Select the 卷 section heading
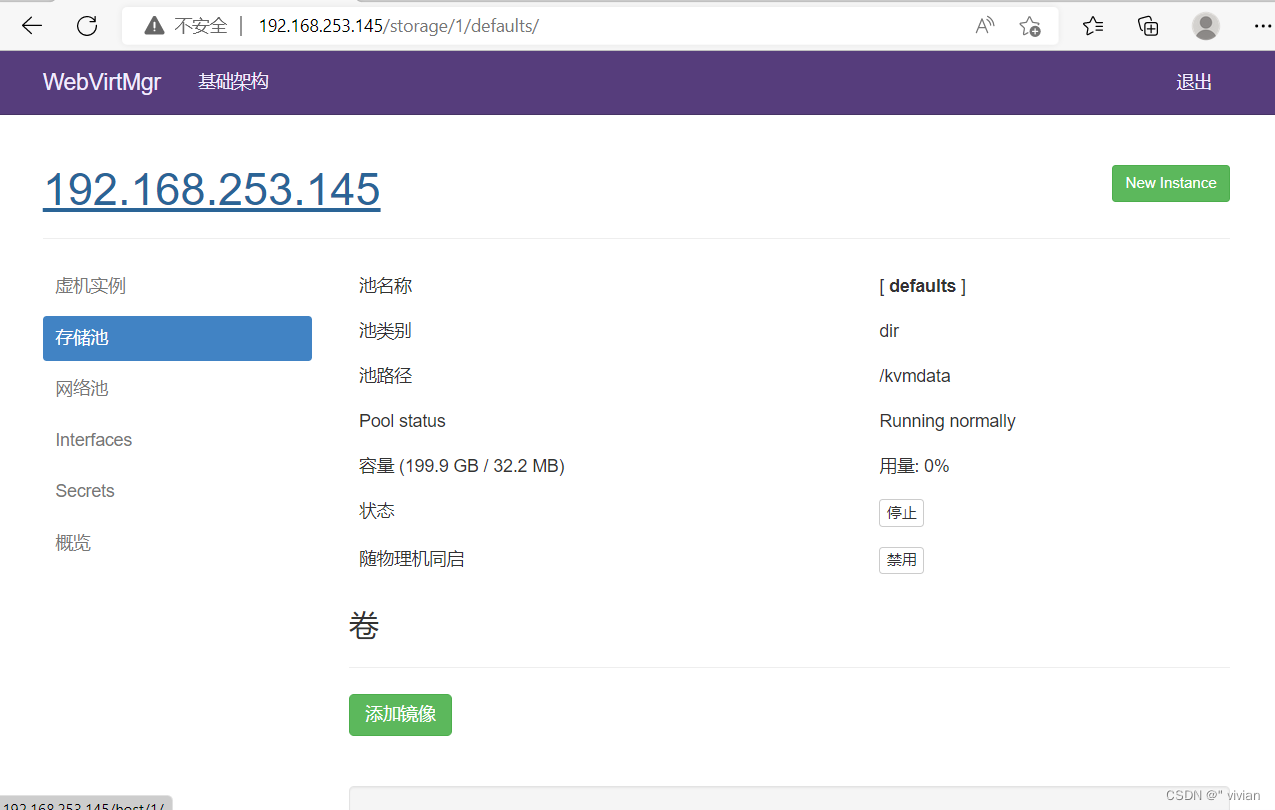 (x=364, y=626)
